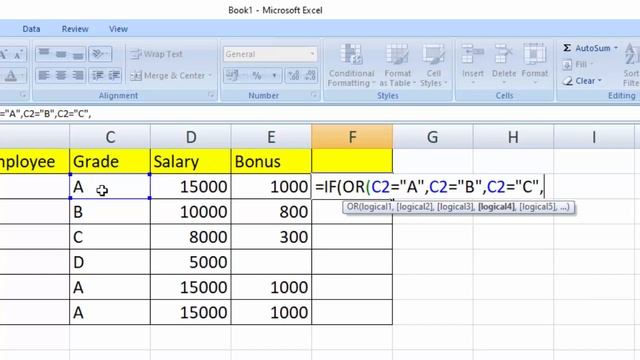Open Format as Table dropdown
This screenshot has width=640, height=360.
click(x=397, y=65)
